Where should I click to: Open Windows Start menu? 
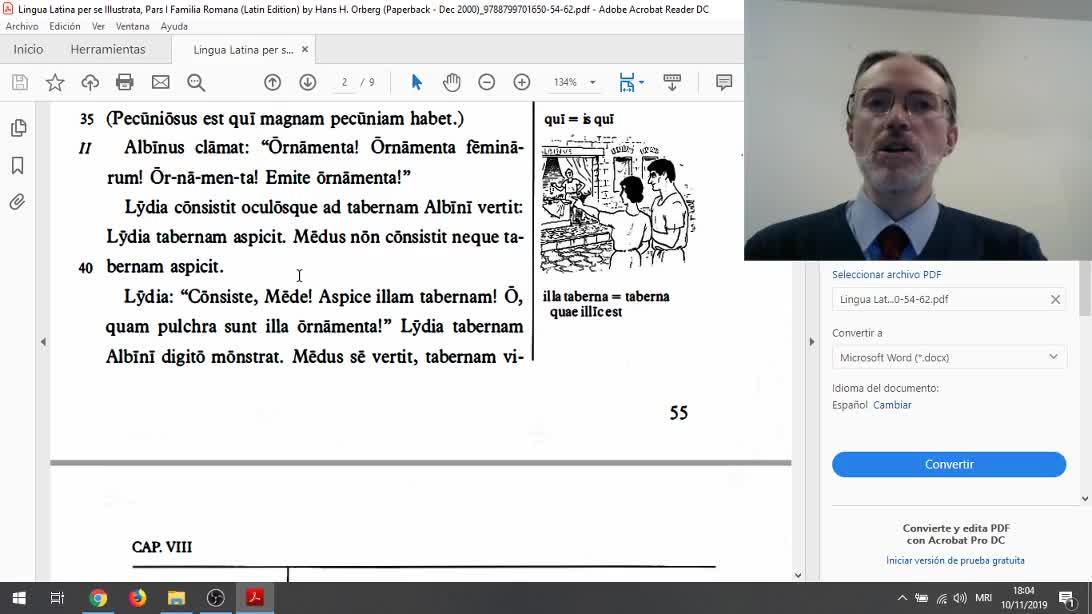[19, 598]
